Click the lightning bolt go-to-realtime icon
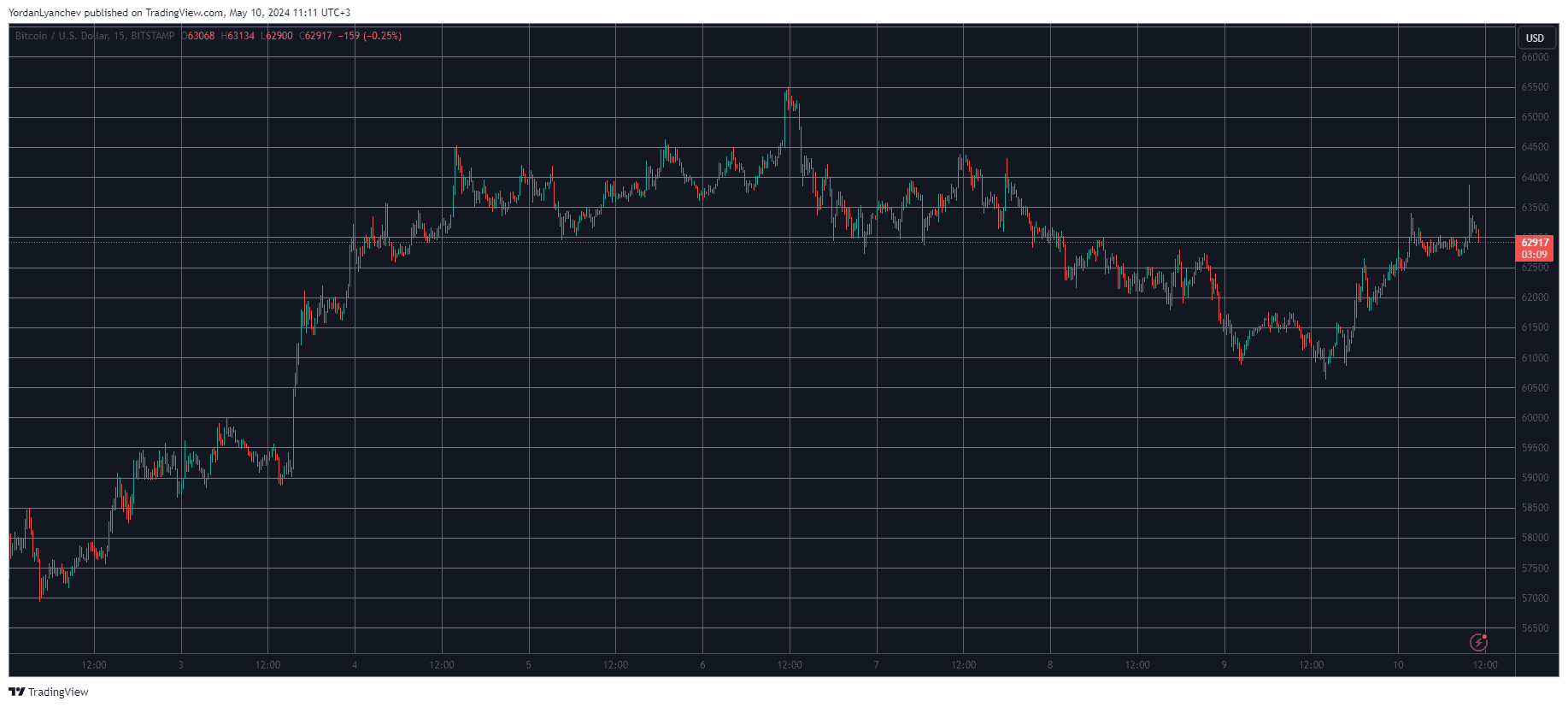The width and height of the screenshot is (1568, 707). coord(1478,642)
